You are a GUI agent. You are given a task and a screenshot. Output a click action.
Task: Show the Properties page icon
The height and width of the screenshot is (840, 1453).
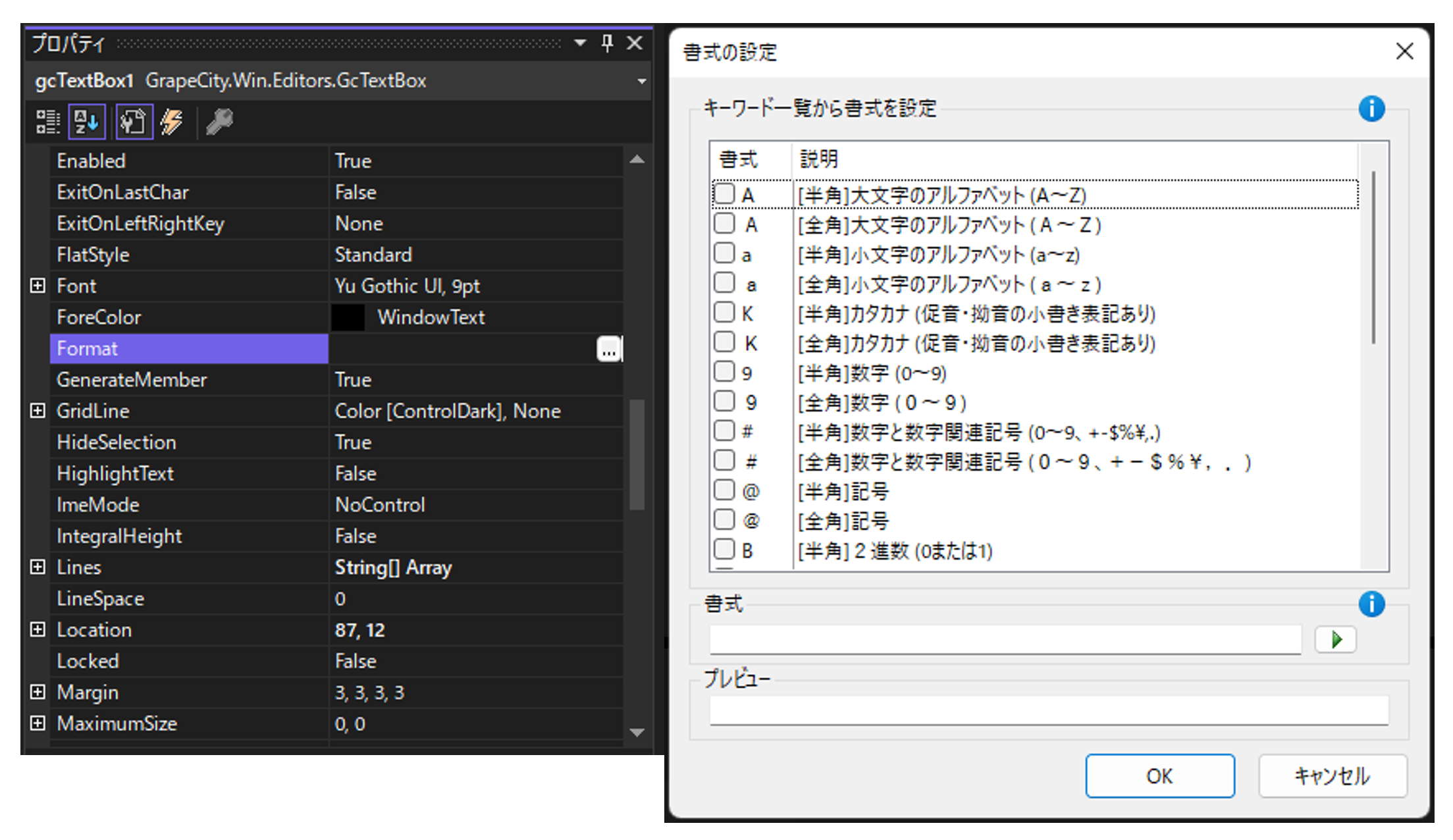click(x=134, y=122)
